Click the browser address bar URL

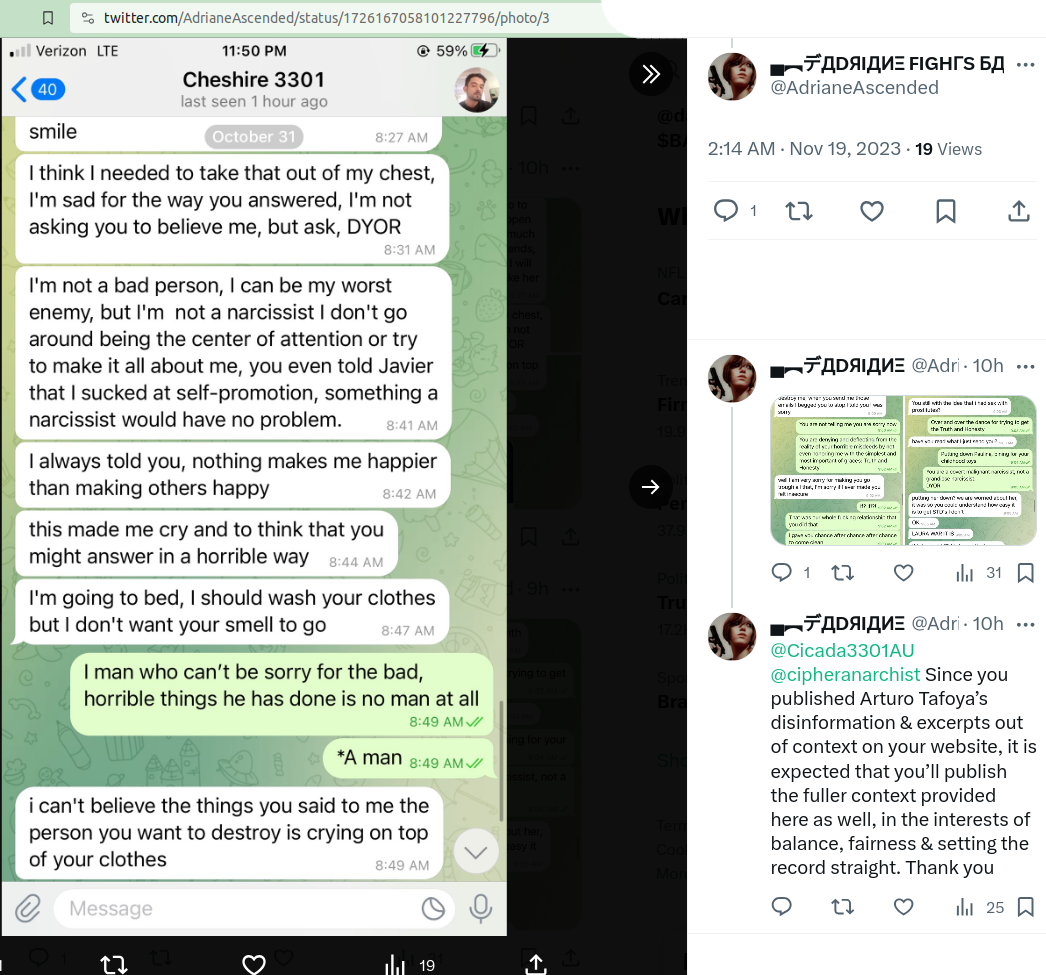pos(326,18)
